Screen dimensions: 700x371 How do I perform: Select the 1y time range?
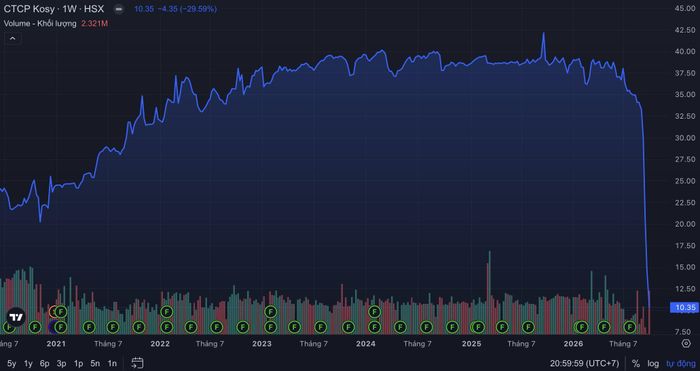click(28, 363)
